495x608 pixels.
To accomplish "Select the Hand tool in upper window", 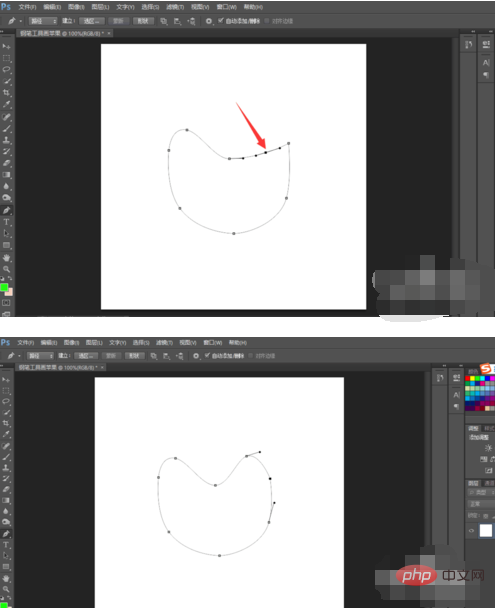I will (x=6, y=258).
